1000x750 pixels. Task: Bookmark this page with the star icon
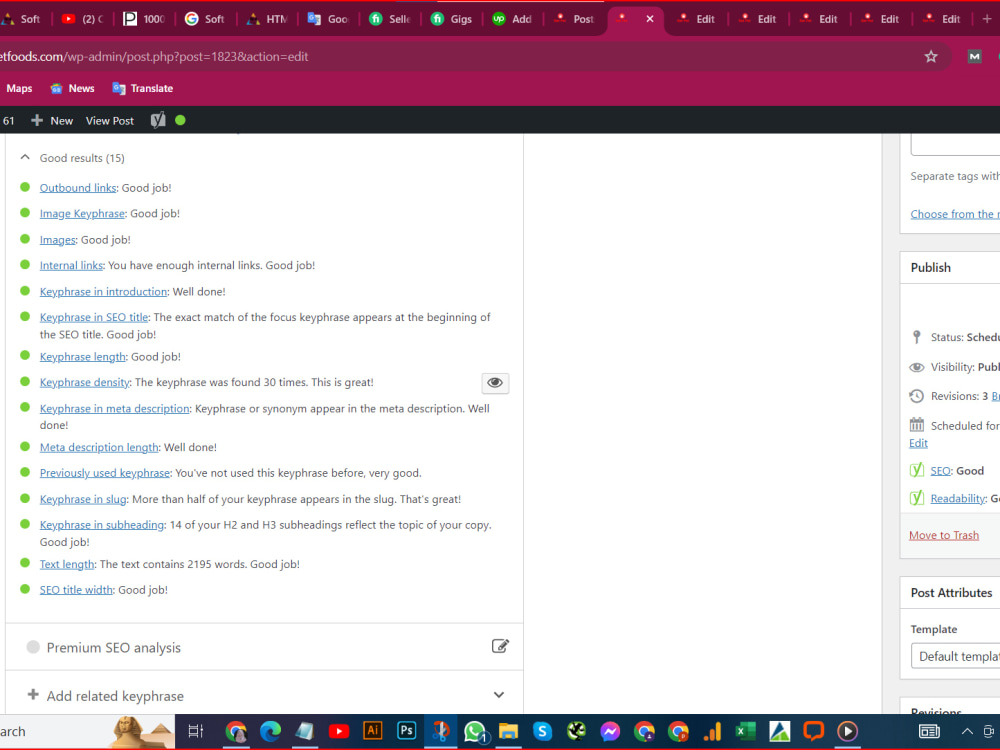click(930, 57)
